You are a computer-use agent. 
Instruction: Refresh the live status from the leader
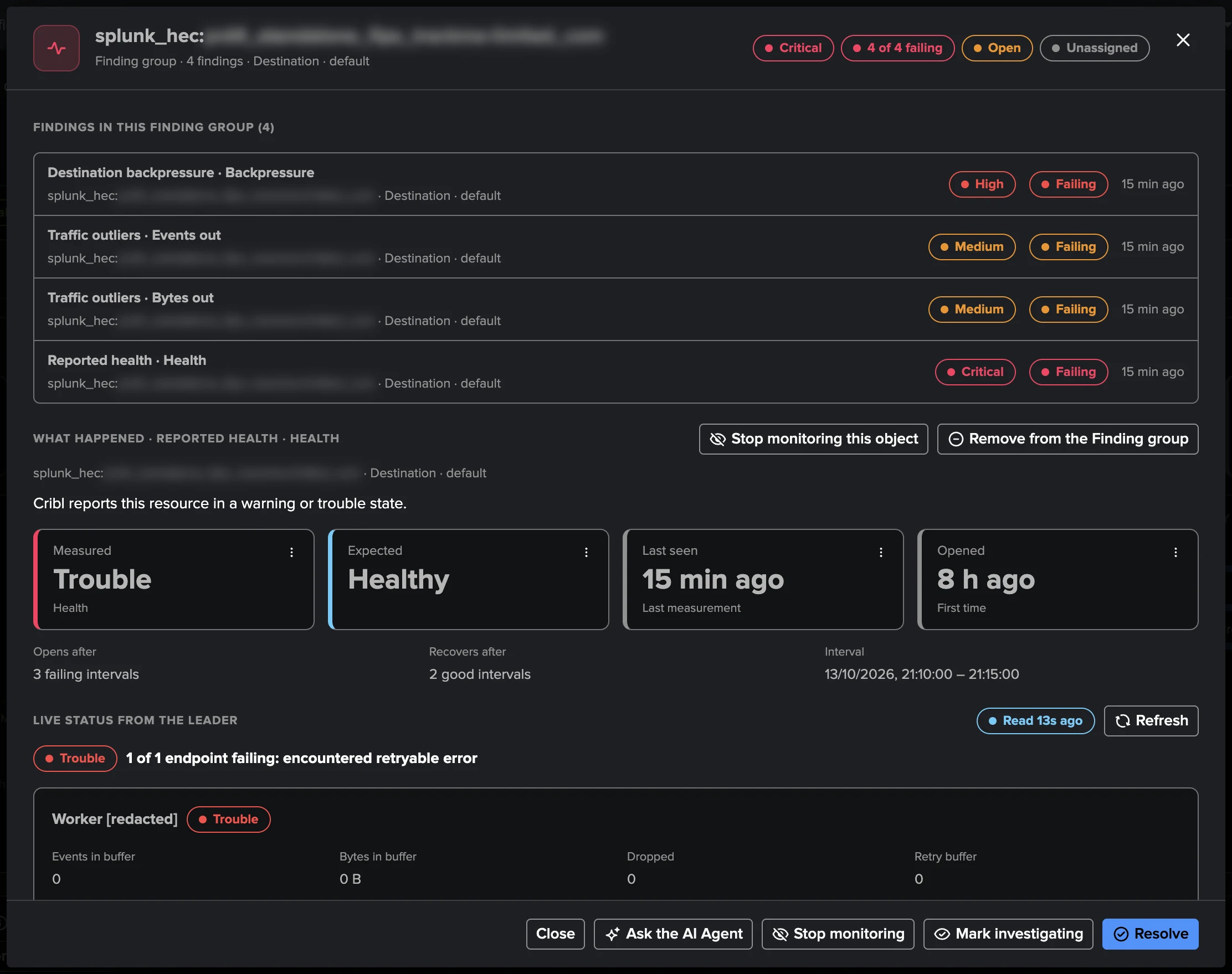(1151, 721)
